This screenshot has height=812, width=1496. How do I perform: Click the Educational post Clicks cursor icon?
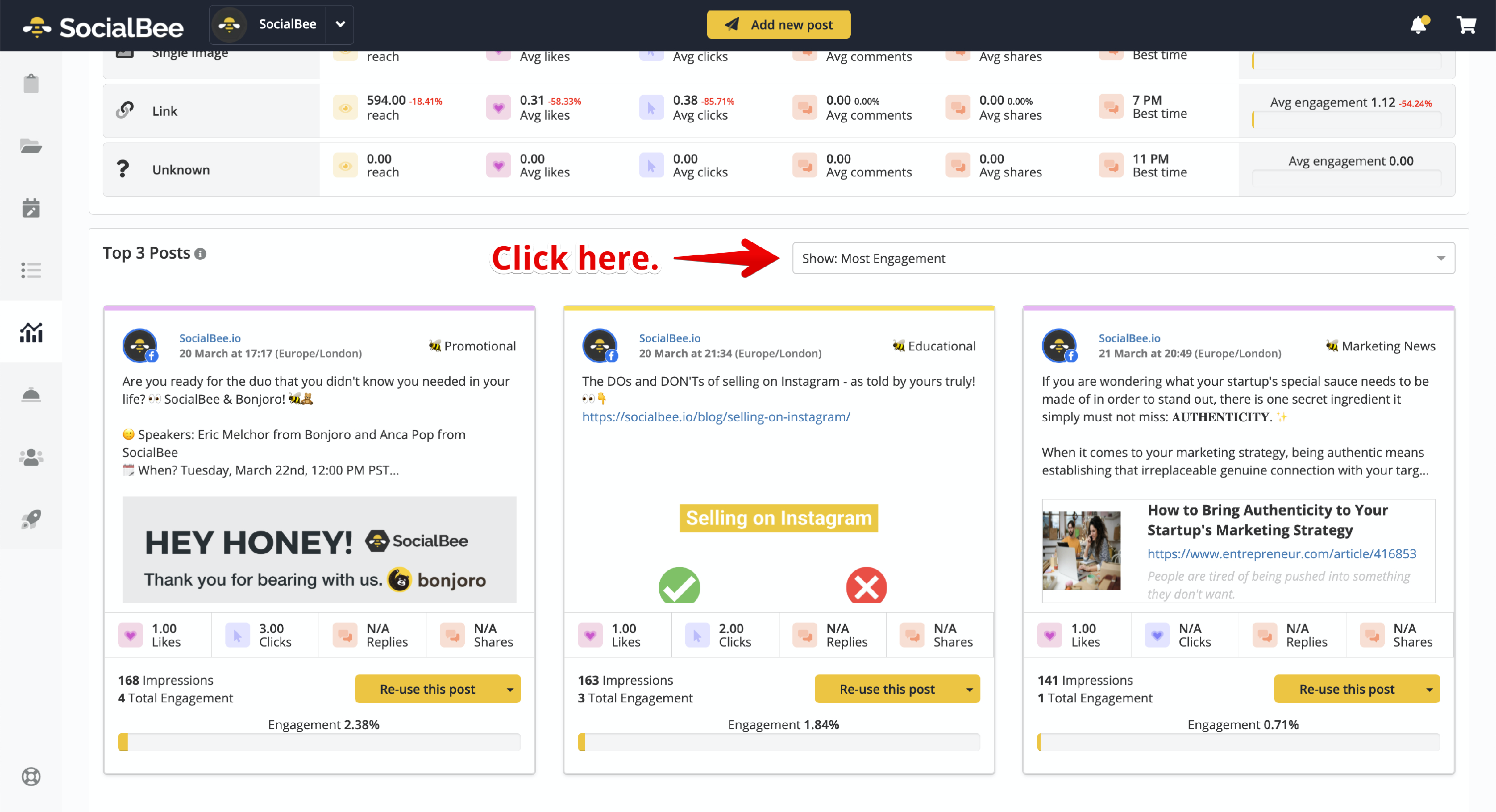[697, 635]
